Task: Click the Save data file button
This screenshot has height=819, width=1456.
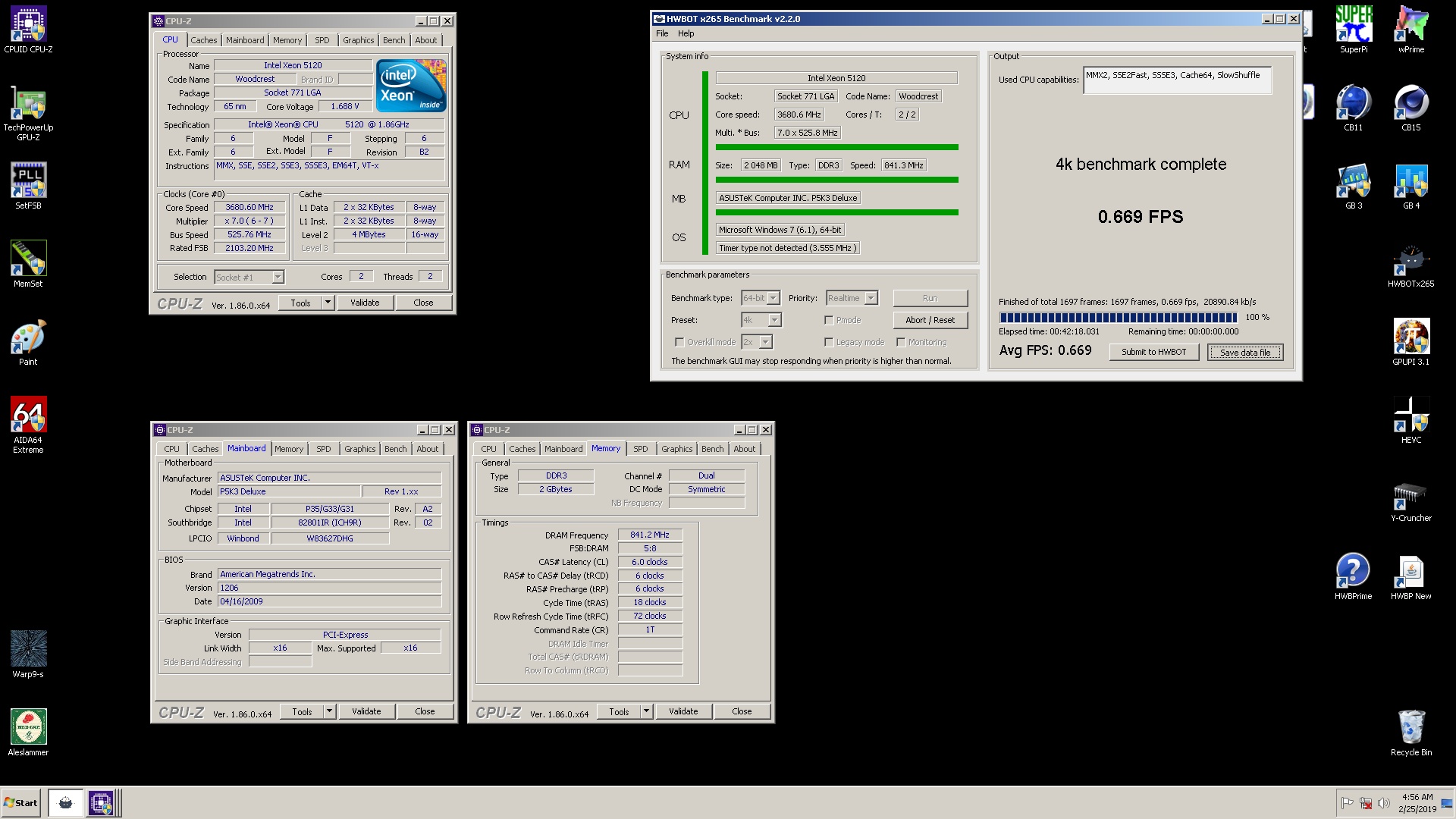Action: click(1244, 352)
